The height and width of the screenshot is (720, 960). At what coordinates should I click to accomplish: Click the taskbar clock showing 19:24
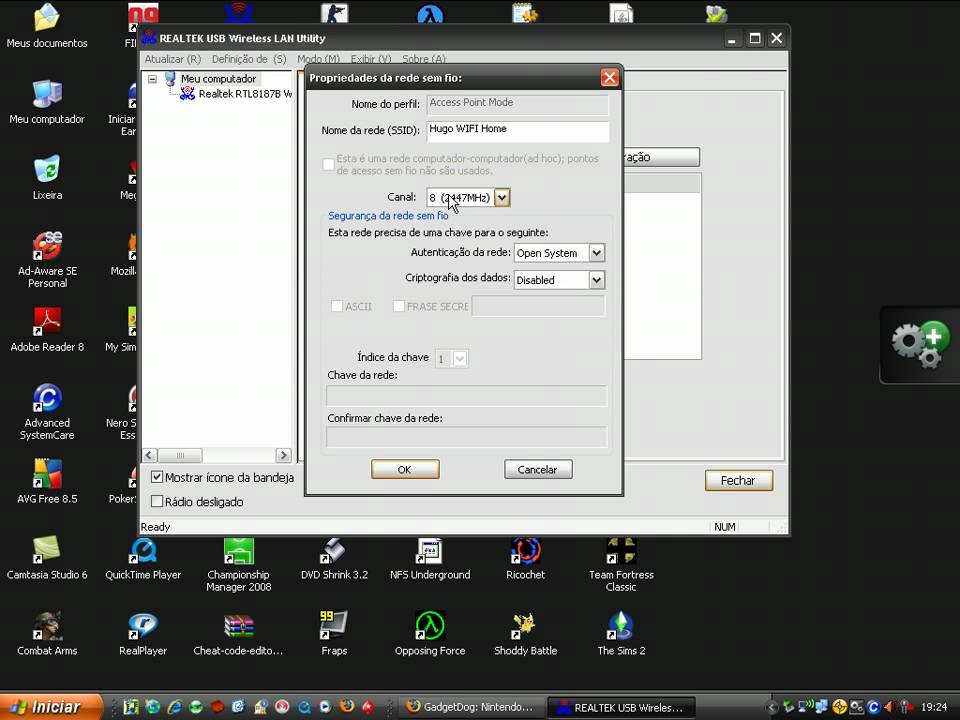click(x=934, y=707)
